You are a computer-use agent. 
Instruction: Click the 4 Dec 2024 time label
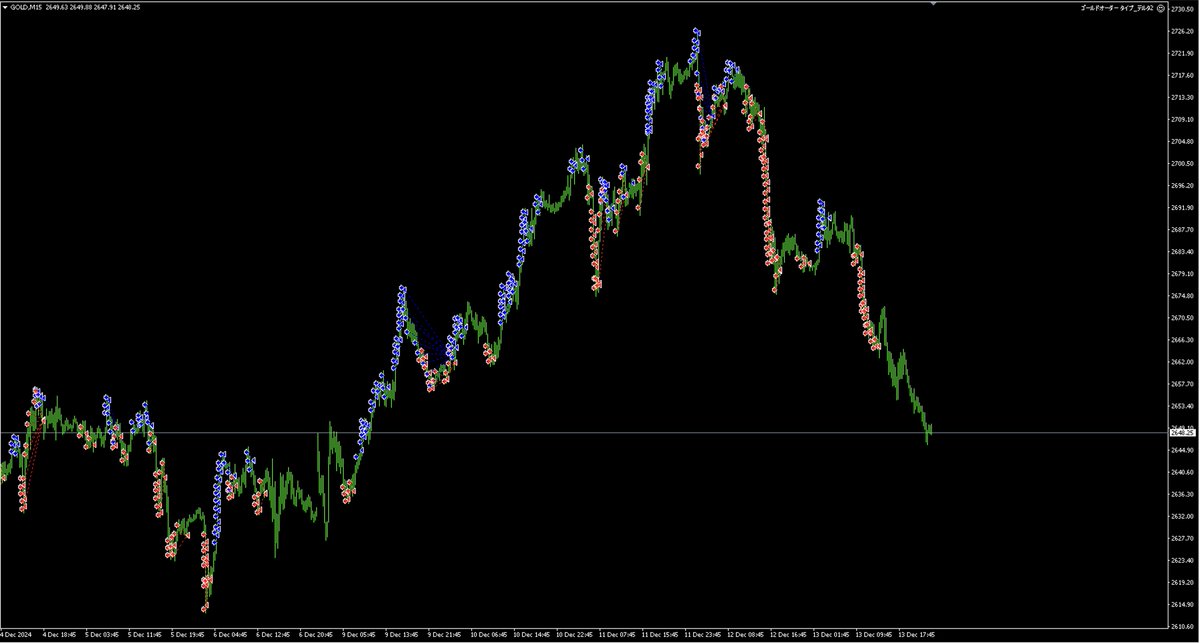tap(17, 634)
